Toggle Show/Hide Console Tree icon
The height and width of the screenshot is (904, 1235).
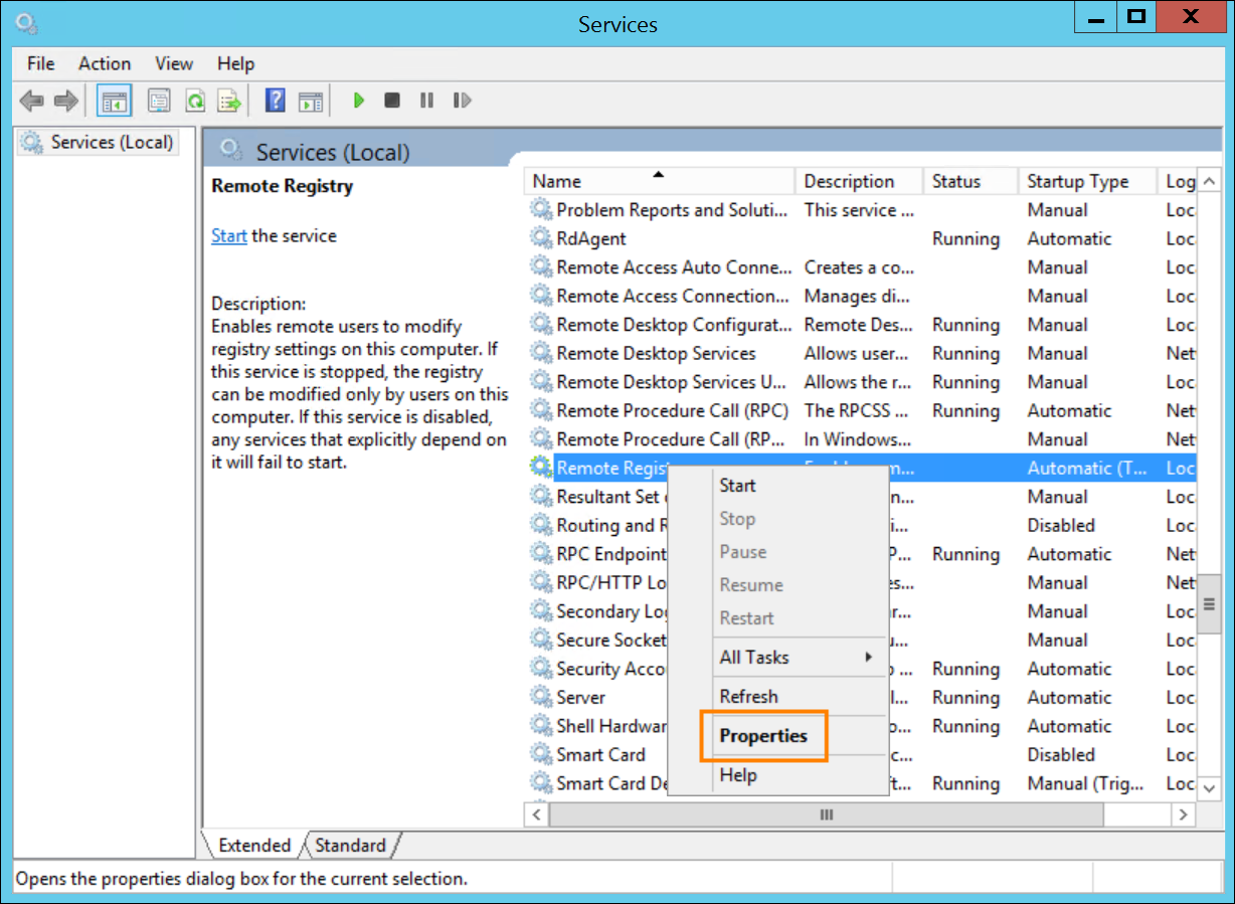pyautogui.click(x=115, y=100)
